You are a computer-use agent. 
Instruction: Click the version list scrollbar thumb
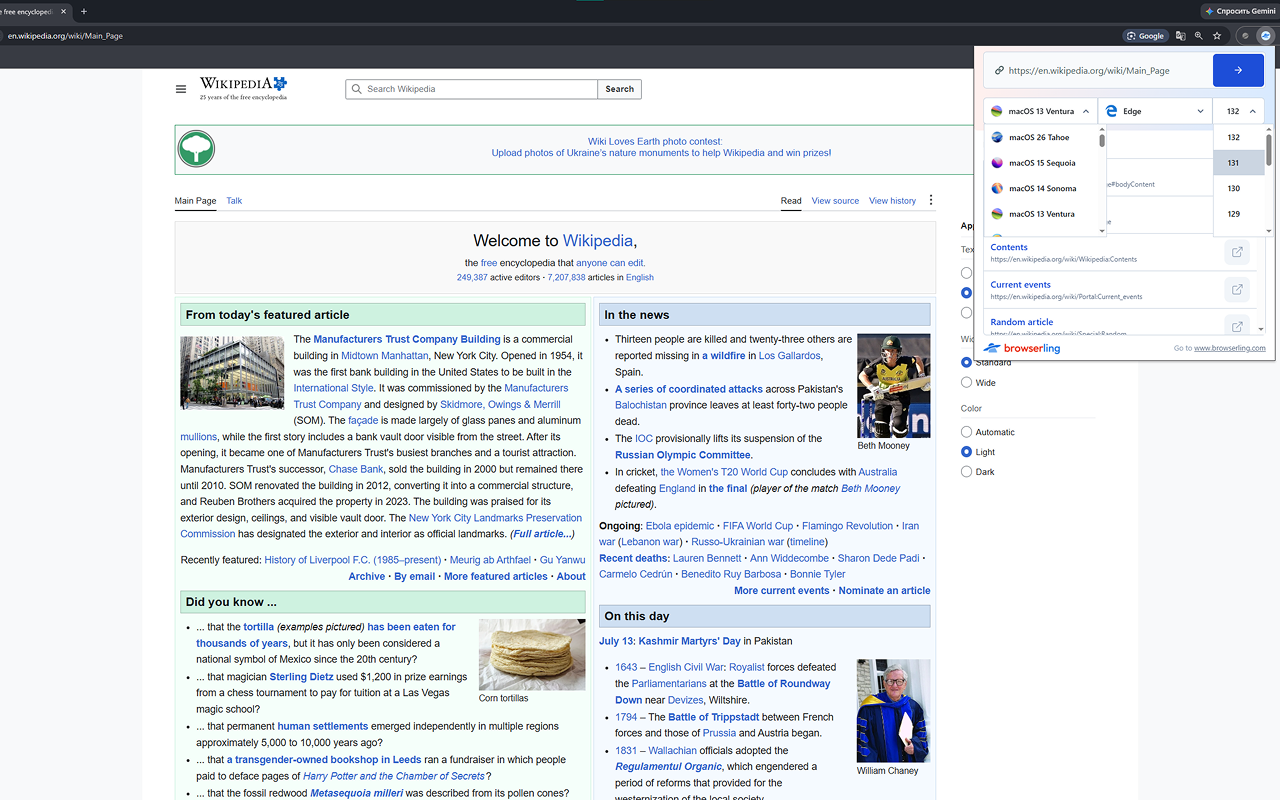(x=1269, y=149)
